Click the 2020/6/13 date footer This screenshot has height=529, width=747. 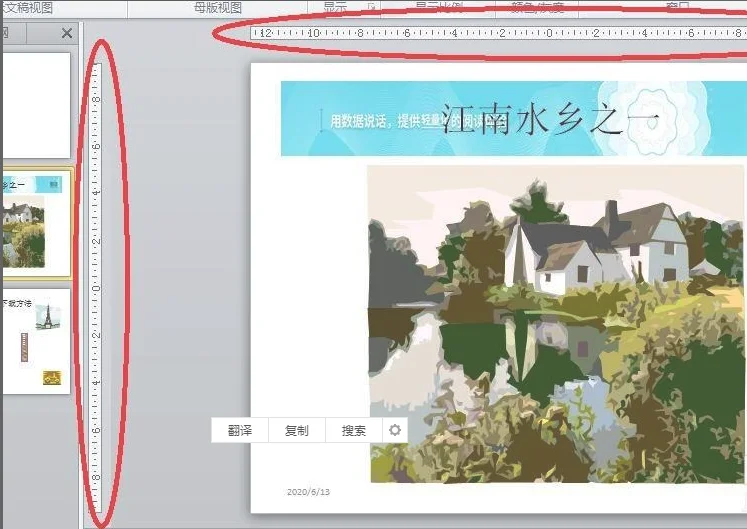(308, 492)
